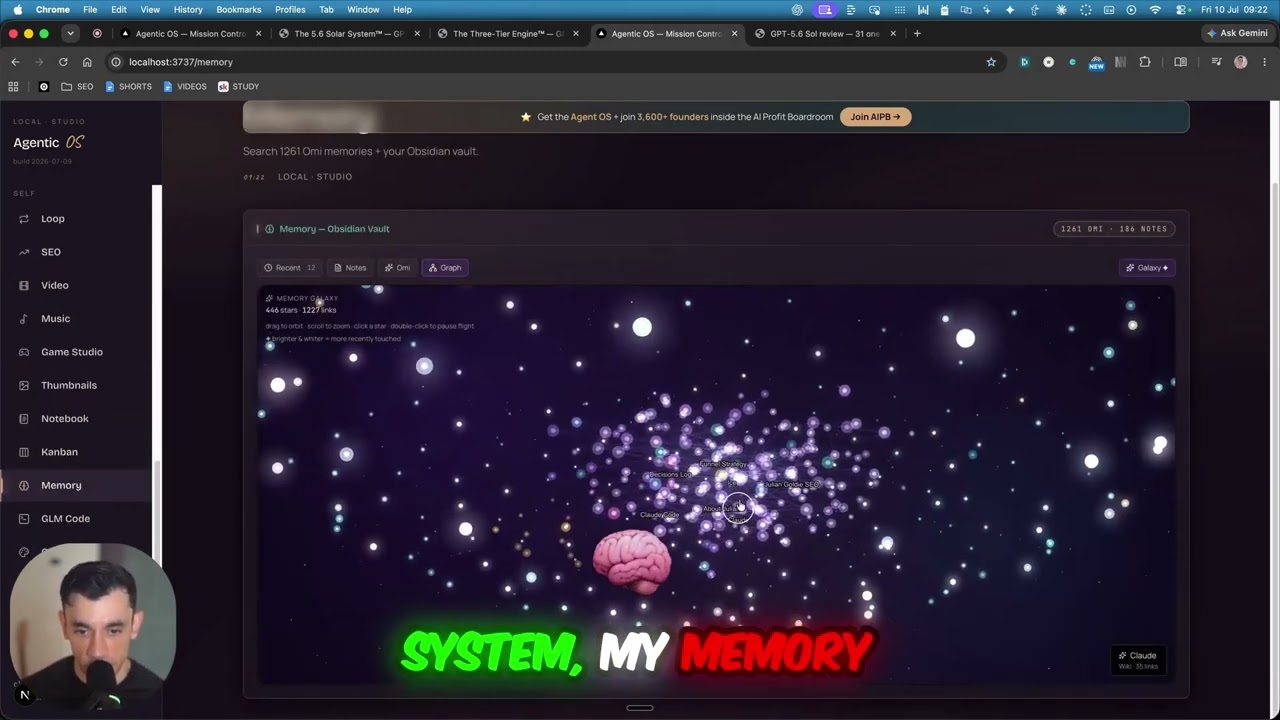Screen dimensions: 1280x720
Task: Open the SEO bookmarks folder
Action: [x=77, y=87]
